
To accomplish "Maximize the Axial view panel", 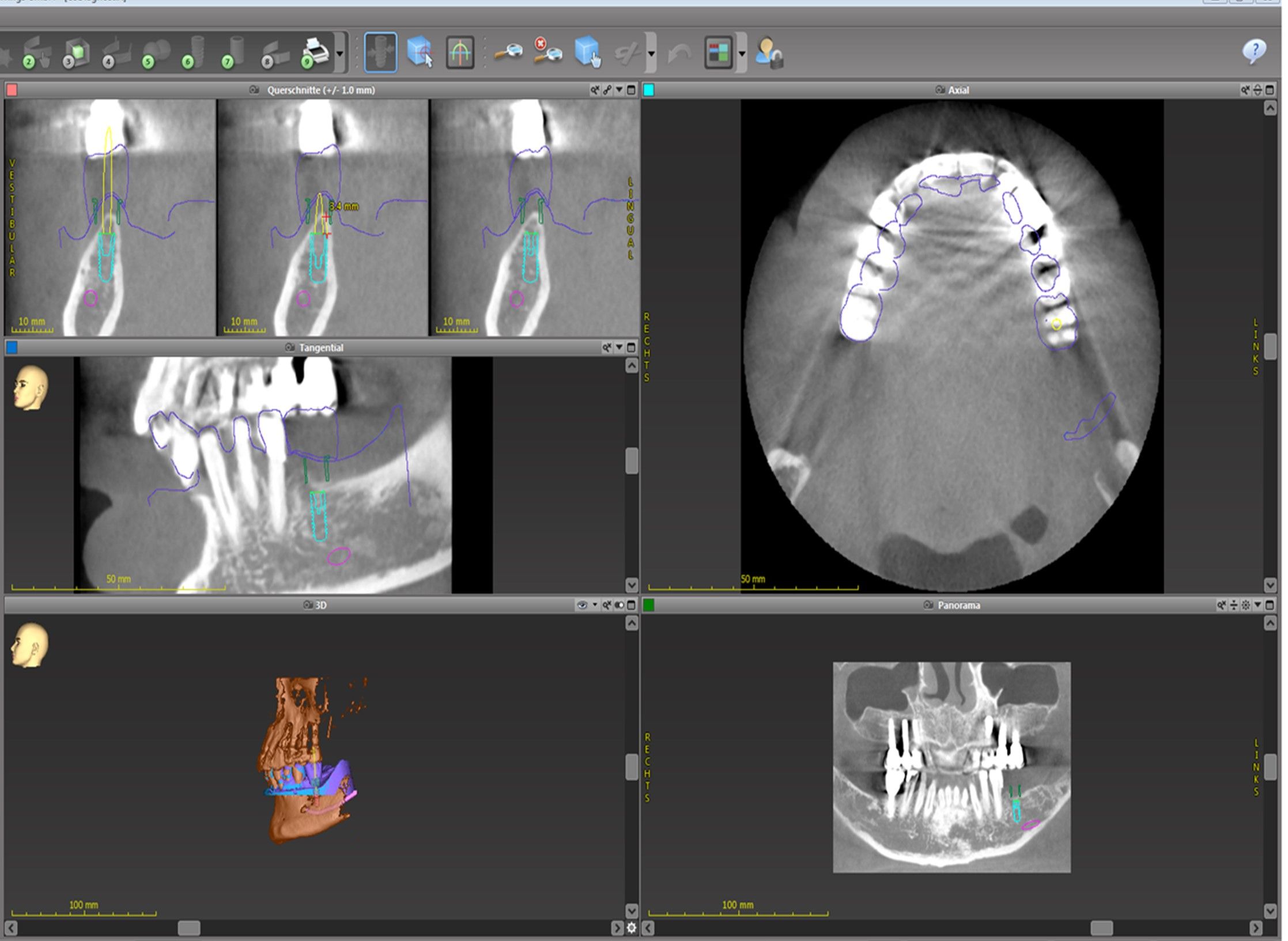I will (1270, 90).
